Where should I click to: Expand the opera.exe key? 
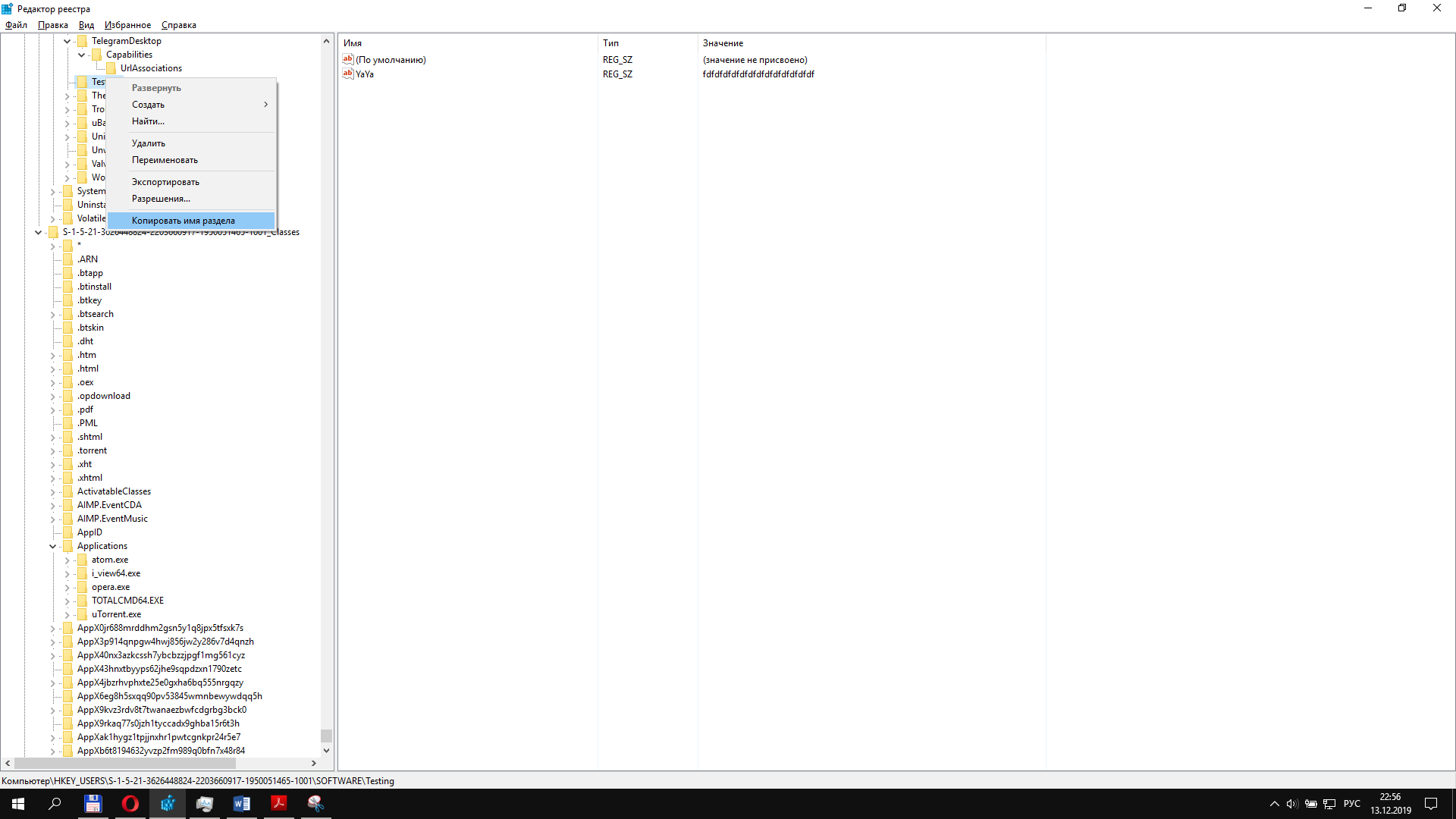(67, 587)
